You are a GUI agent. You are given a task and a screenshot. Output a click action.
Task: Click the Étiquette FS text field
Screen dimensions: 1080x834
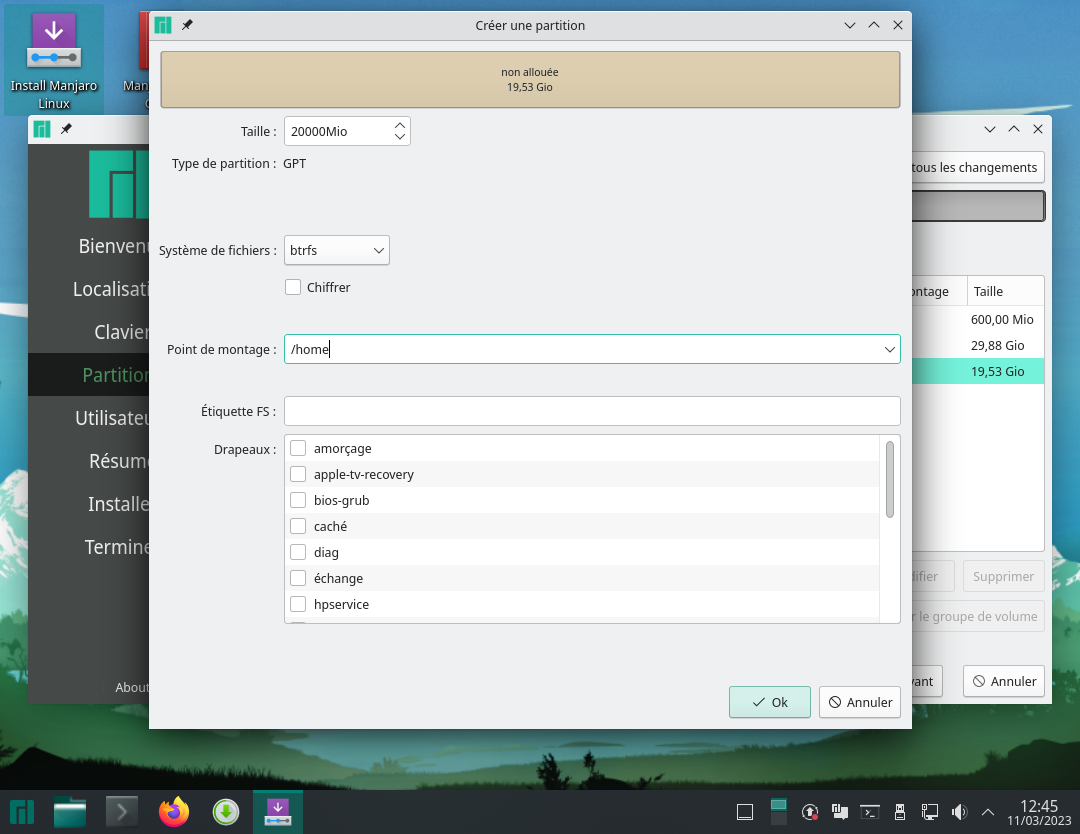coord(592,411)
